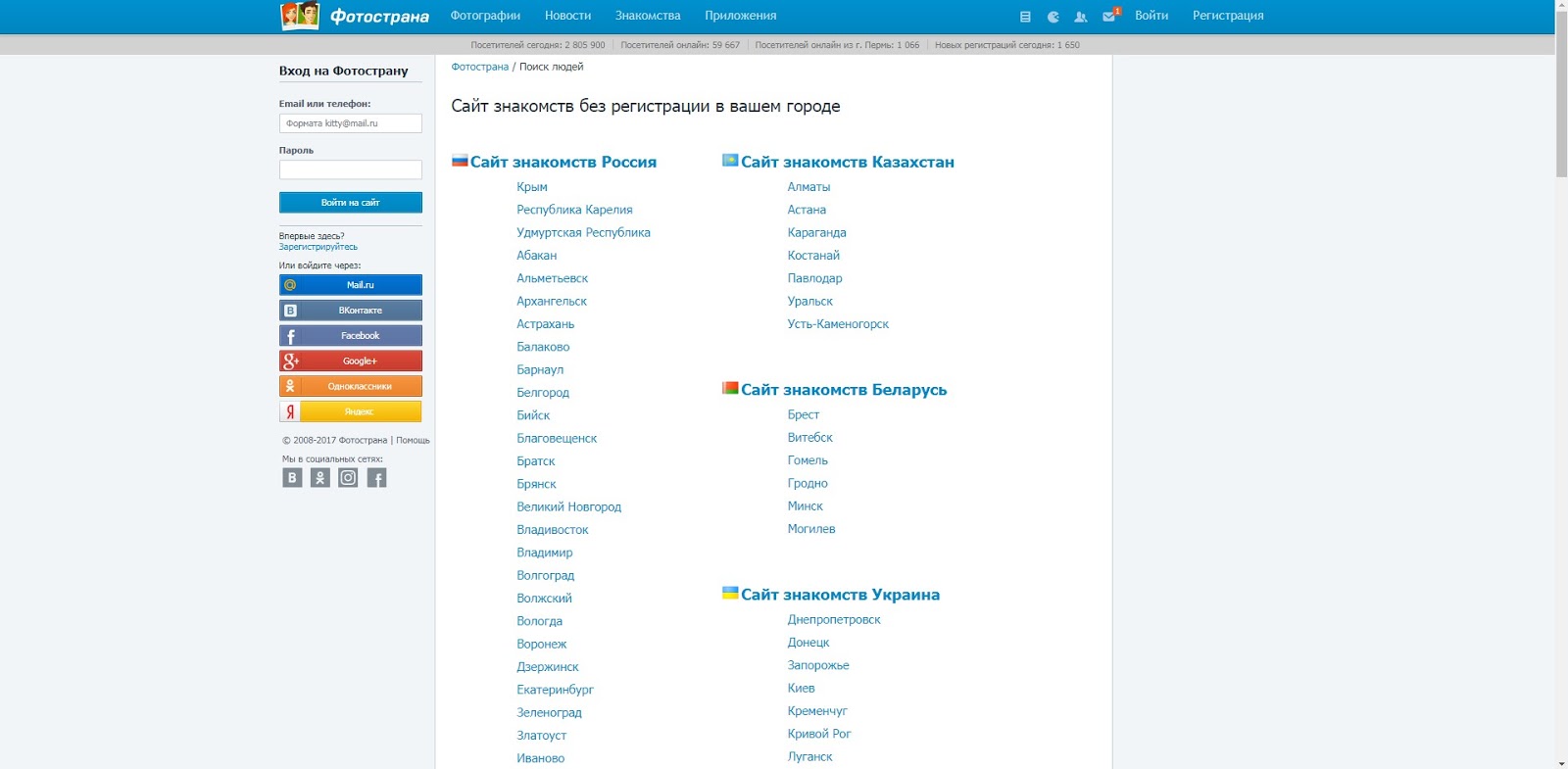Open the Сайт знакомств Казахстан heading
Image resolution: width=1568 pixels, height=769 pixels.
pos(848,162)
